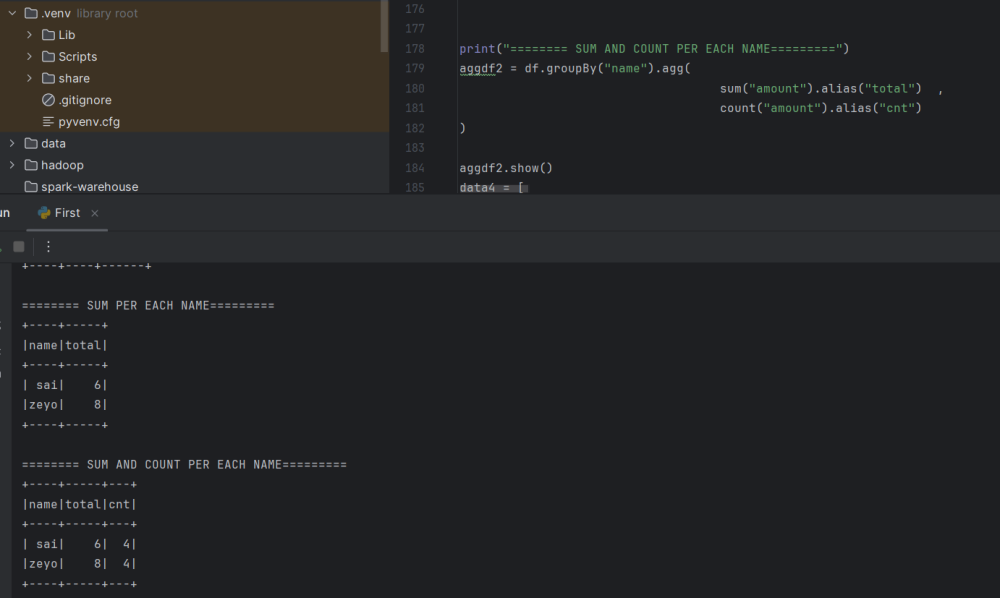This screenshot has height=598, width=1000.
Task: Select spark-warehouse in project tree
Action: pos(90,187)
